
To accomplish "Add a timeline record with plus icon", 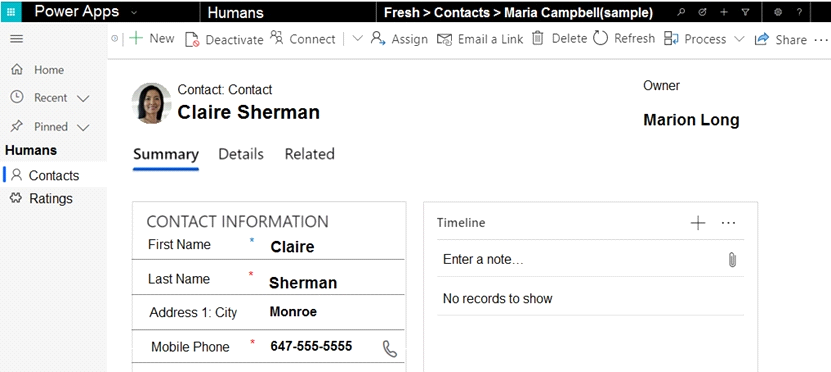I will [x=698, y=223].
